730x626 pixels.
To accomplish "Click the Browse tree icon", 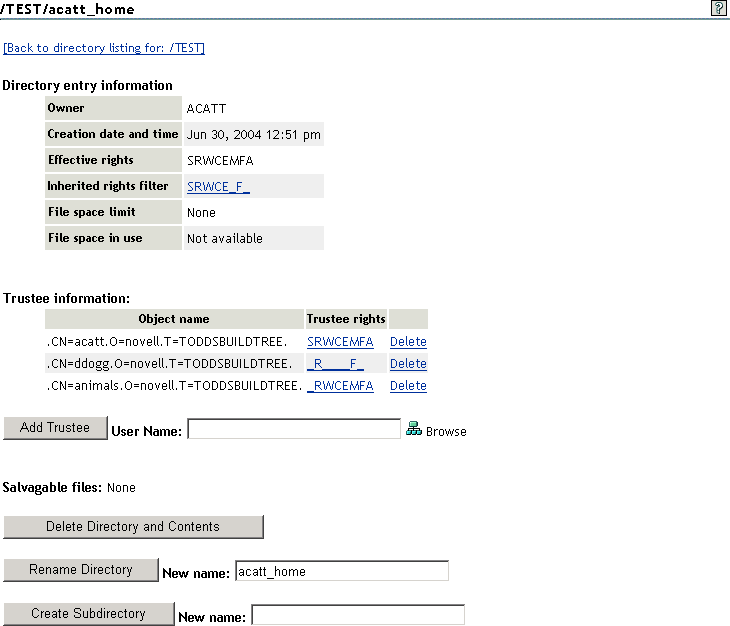I will tap(414, 429).
